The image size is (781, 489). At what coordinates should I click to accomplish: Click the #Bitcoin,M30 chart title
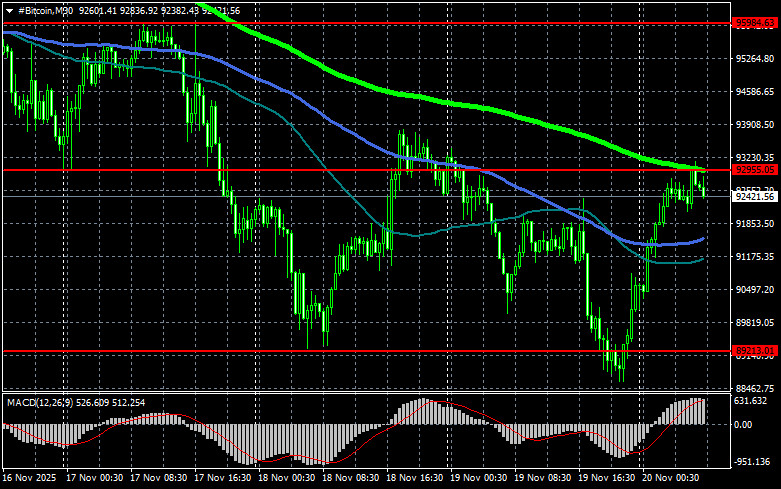coord(45,10)
